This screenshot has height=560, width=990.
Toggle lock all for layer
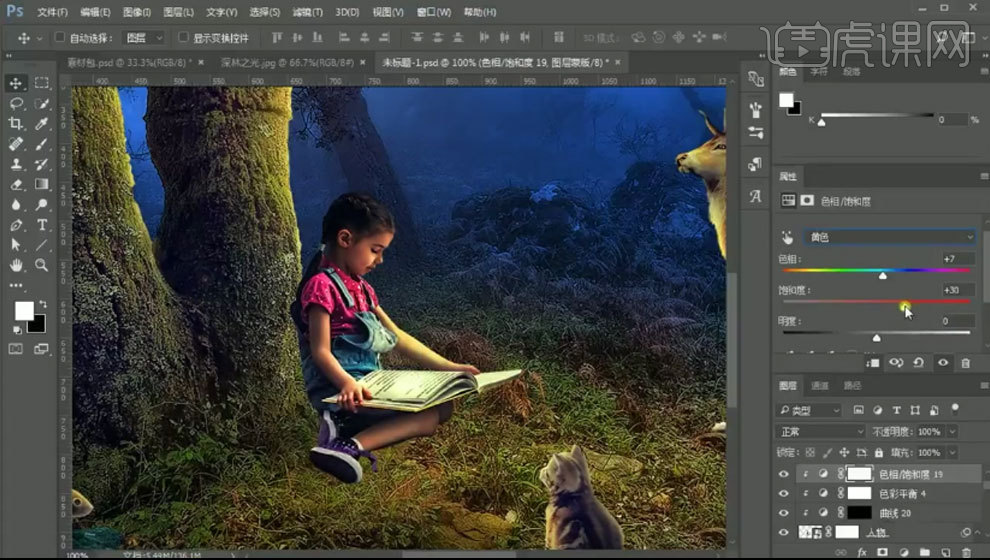tap(878, 453)
